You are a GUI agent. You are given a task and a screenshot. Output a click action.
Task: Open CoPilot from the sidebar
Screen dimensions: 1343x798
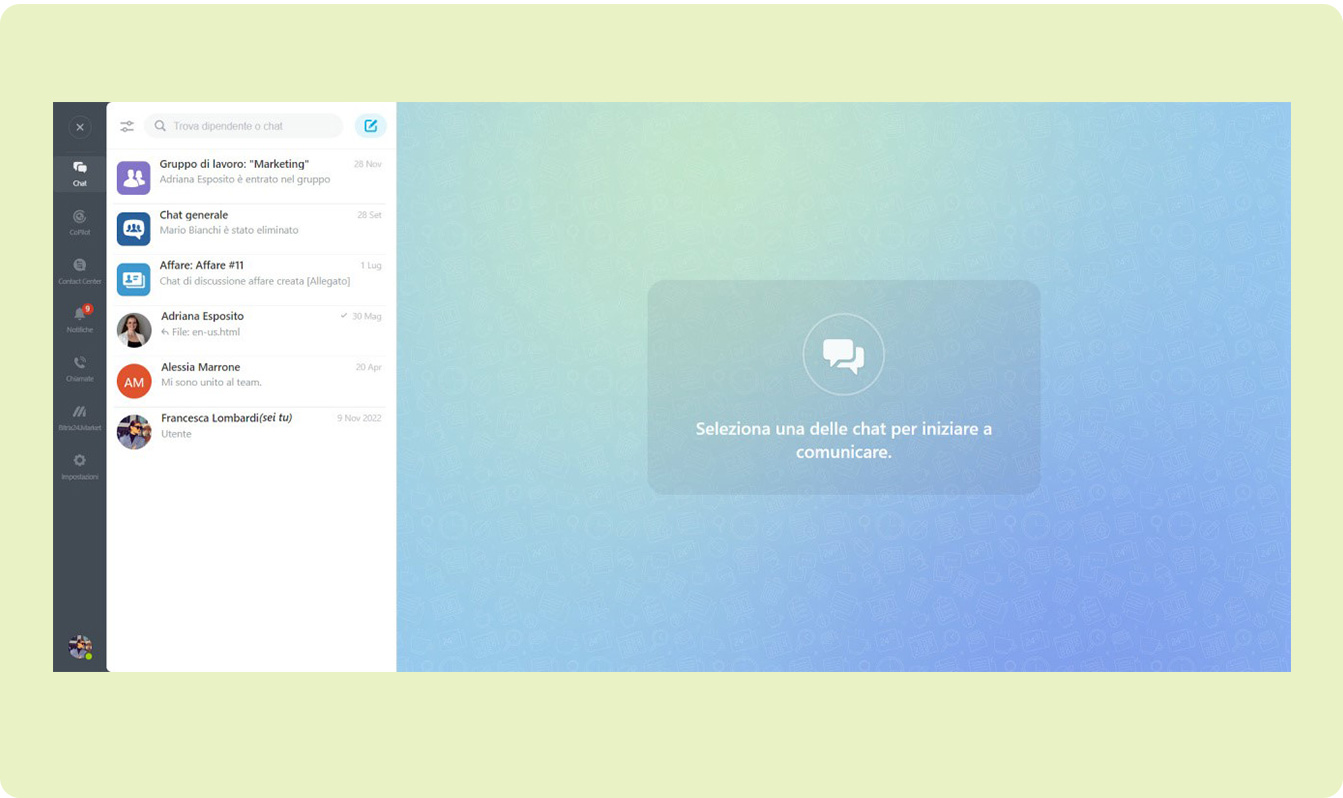pyautogui.click(x=79, y=222)
